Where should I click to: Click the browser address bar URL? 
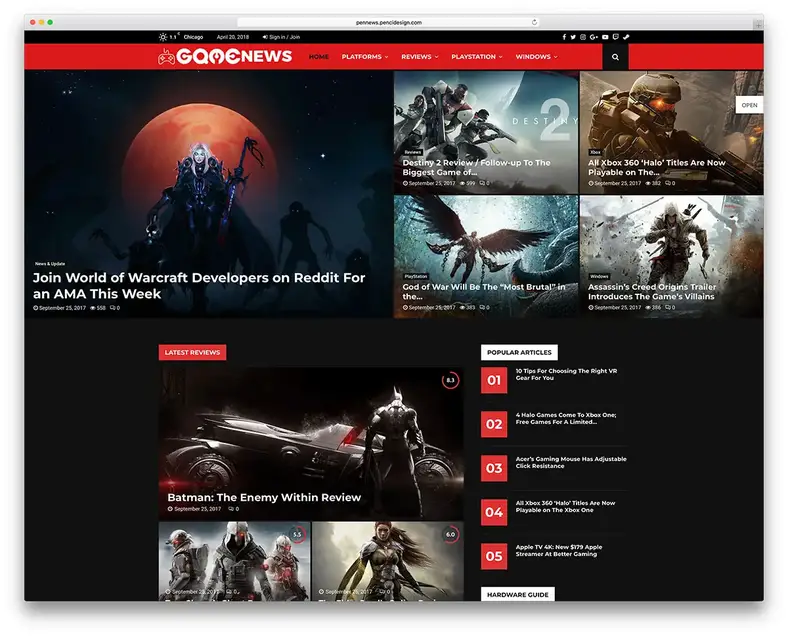[x=388, y=22]
